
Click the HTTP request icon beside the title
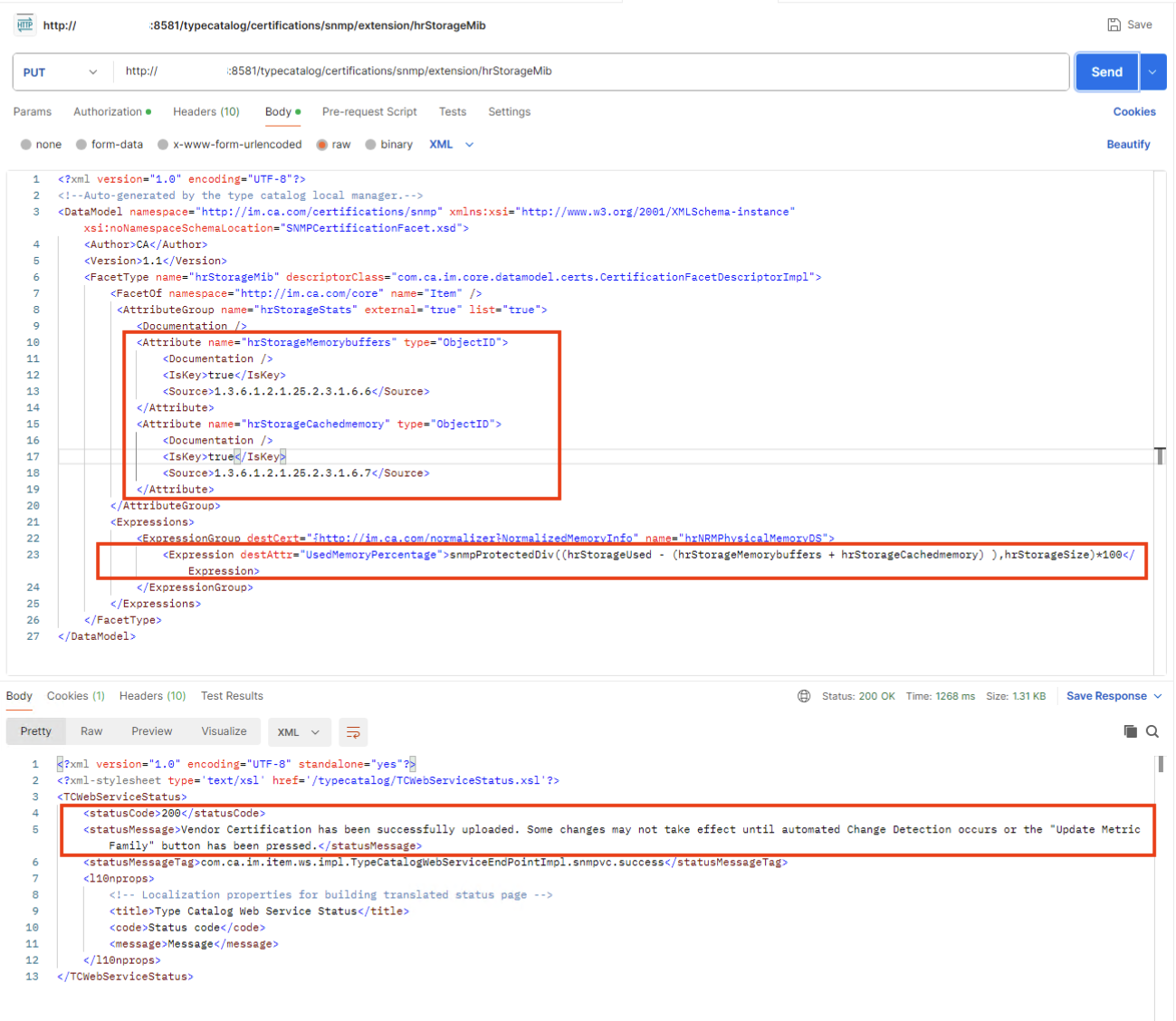pyautogui.click(x=24, y=24)
